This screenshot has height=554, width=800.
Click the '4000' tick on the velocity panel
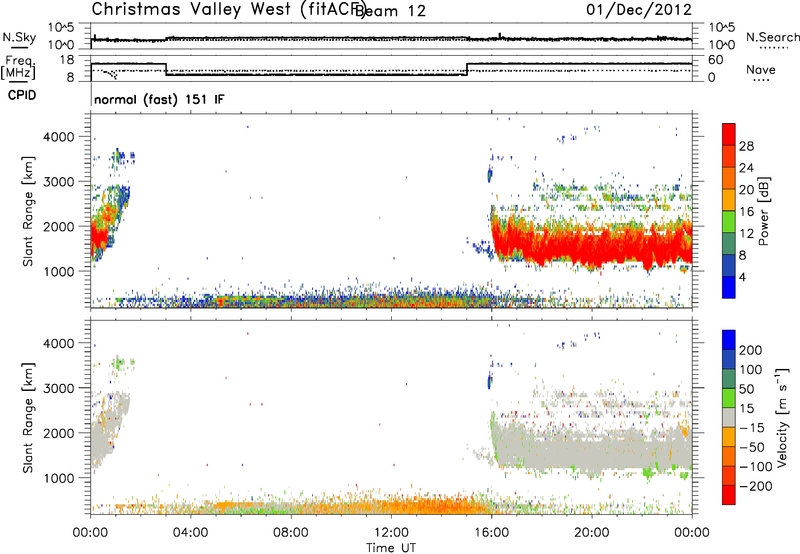(59, 343)
